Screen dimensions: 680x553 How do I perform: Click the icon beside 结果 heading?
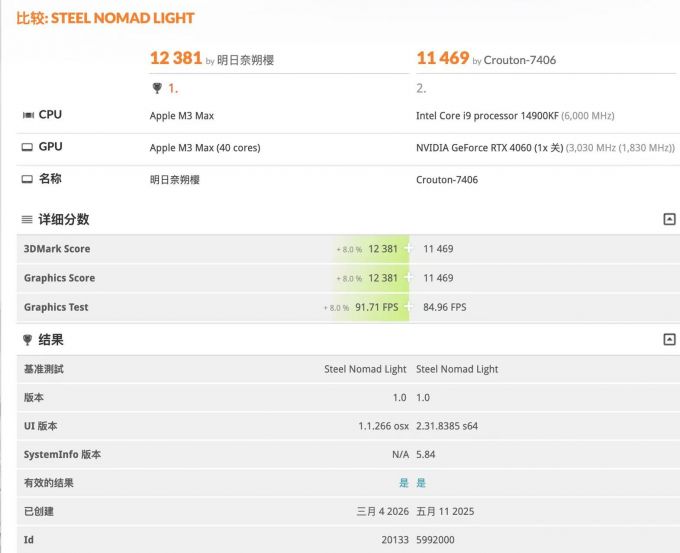click(x=27, y=340)
